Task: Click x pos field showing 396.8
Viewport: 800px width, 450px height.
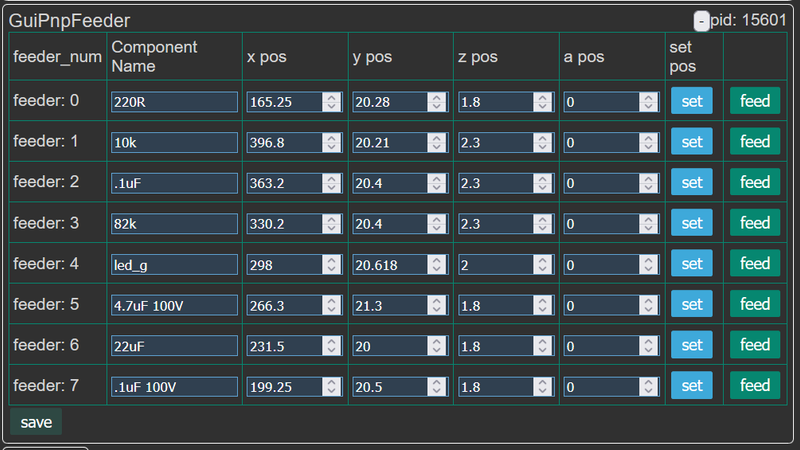Action: [x=284, y=143]
